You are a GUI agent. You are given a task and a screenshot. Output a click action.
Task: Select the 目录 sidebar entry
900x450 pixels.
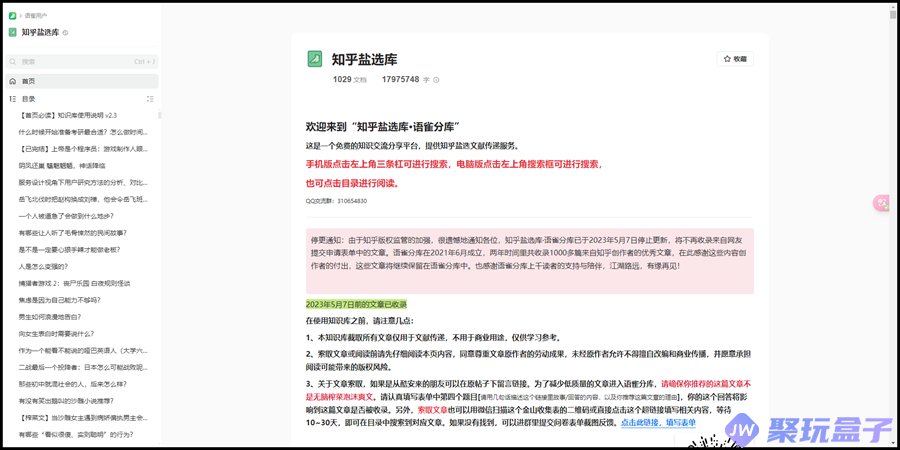point(29,99)
